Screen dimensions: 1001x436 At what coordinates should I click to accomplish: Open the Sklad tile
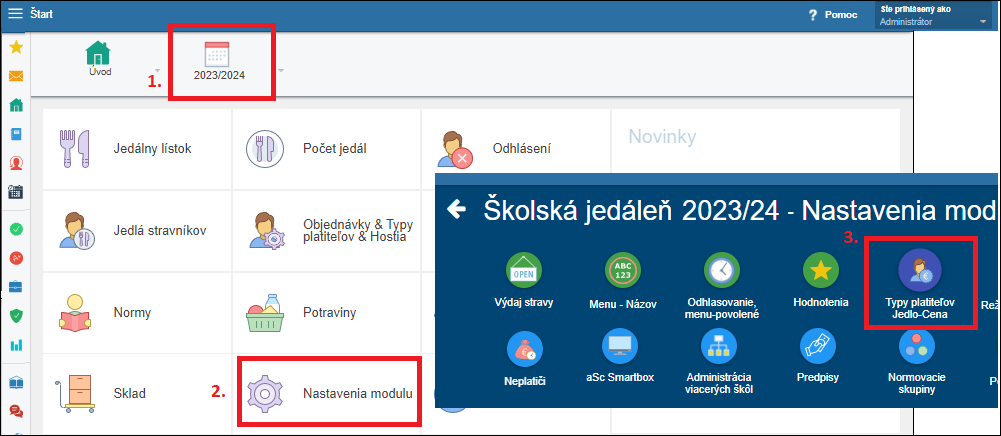pos(137,393)
